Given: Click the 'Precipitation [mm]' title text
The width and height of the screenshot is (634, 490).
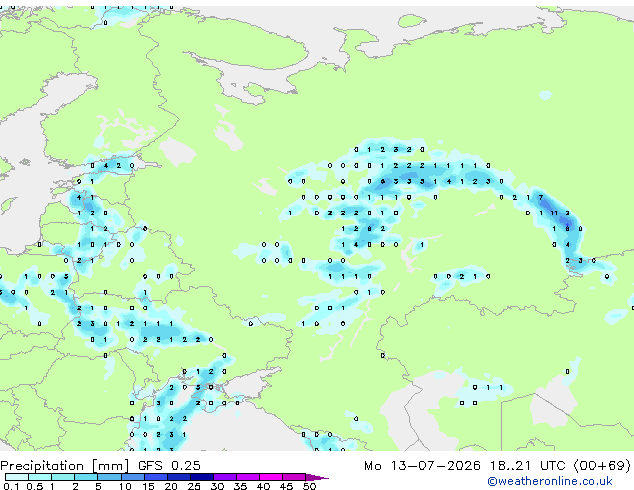Looking at the screenshot, I should [x=64, y=466].
